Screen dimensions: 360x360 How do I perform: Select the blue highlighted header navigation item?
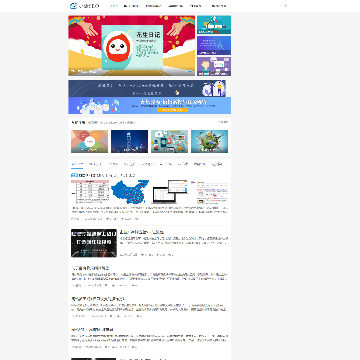pos(114,6)
